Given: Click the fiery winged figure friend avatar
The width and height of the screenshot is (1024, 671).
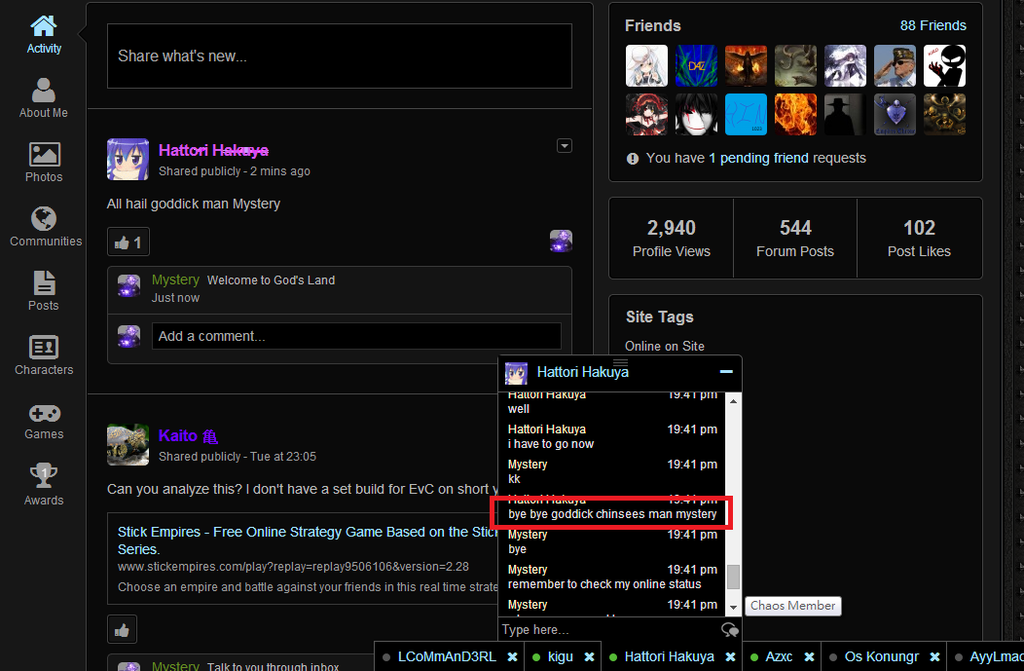Looking at the screenshot, I should (746, 66).
